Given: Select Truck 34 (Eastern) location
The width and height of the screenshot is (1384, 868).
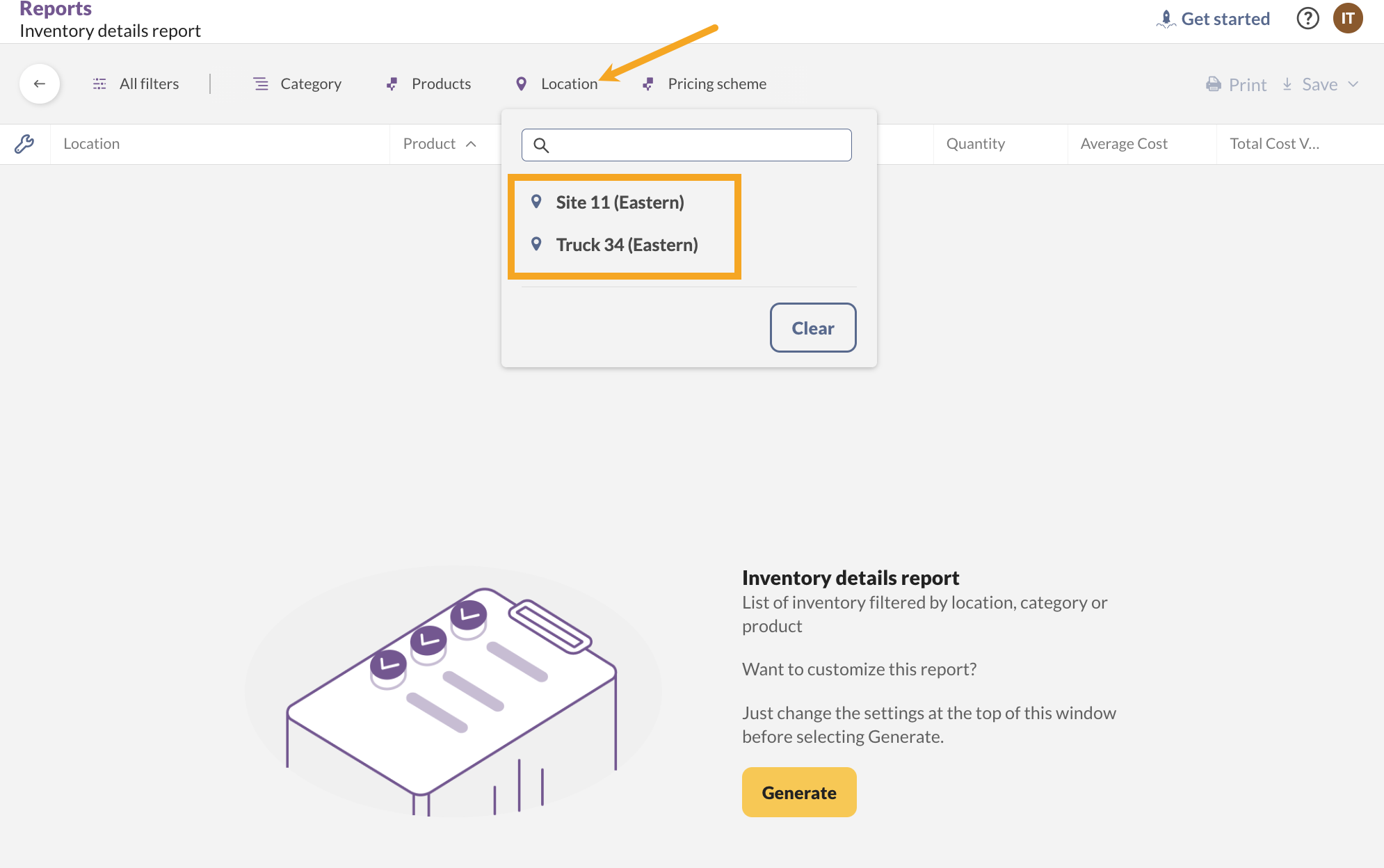Looking at the screenshot, I should [627, 245].
